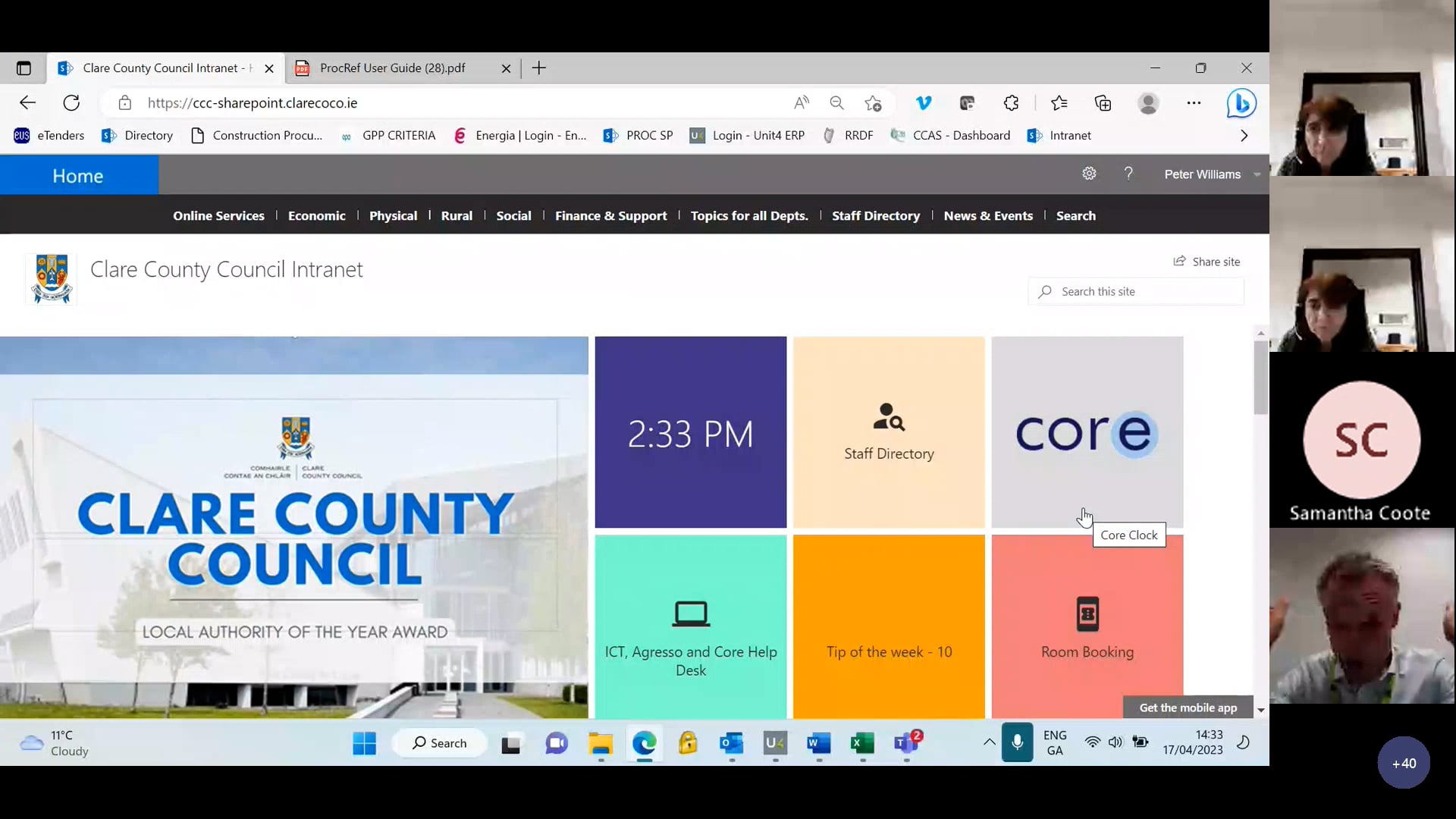Click the Share site link
The image size is (1456, 819).
1207,262
